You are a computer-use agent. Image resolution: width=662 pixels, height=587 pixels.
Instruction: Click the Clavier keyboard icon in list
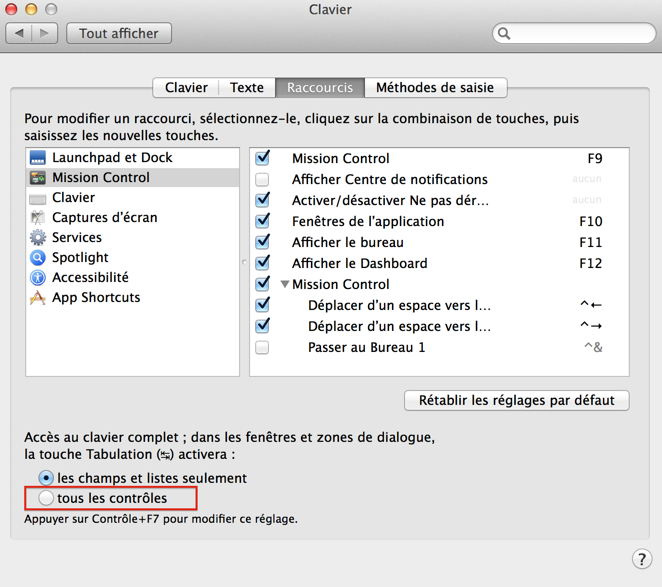pos(38,198)
